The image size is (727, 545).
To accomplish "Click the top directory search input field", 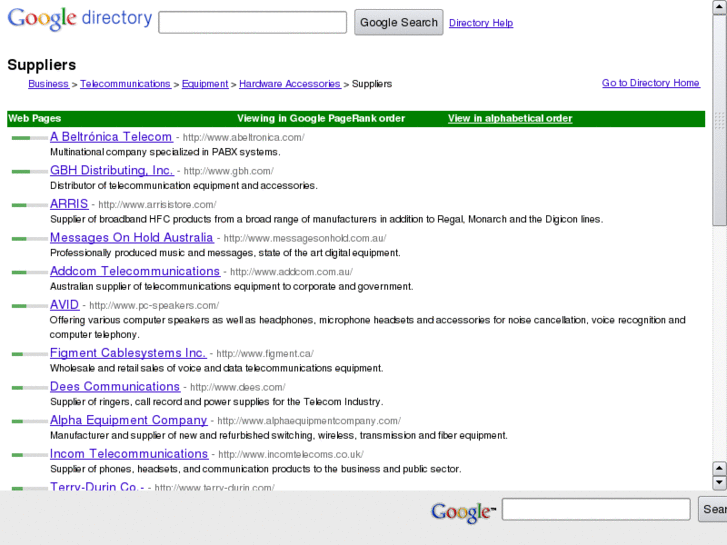I will click(252, 22).
